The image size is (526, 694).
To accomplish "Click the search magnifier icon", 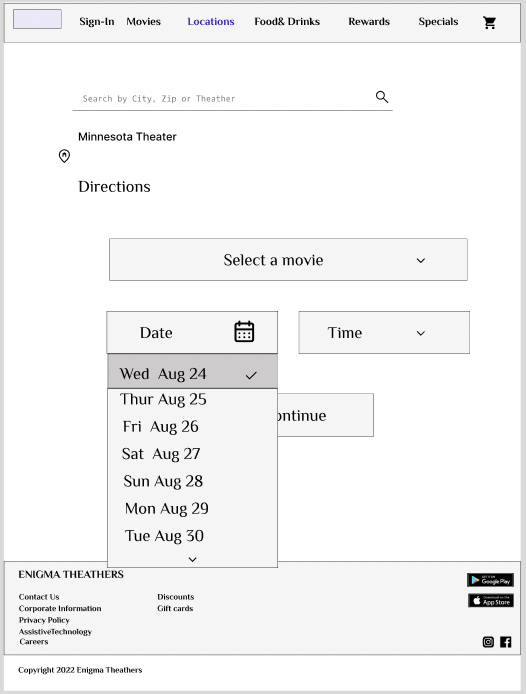I will coord(382,97).
